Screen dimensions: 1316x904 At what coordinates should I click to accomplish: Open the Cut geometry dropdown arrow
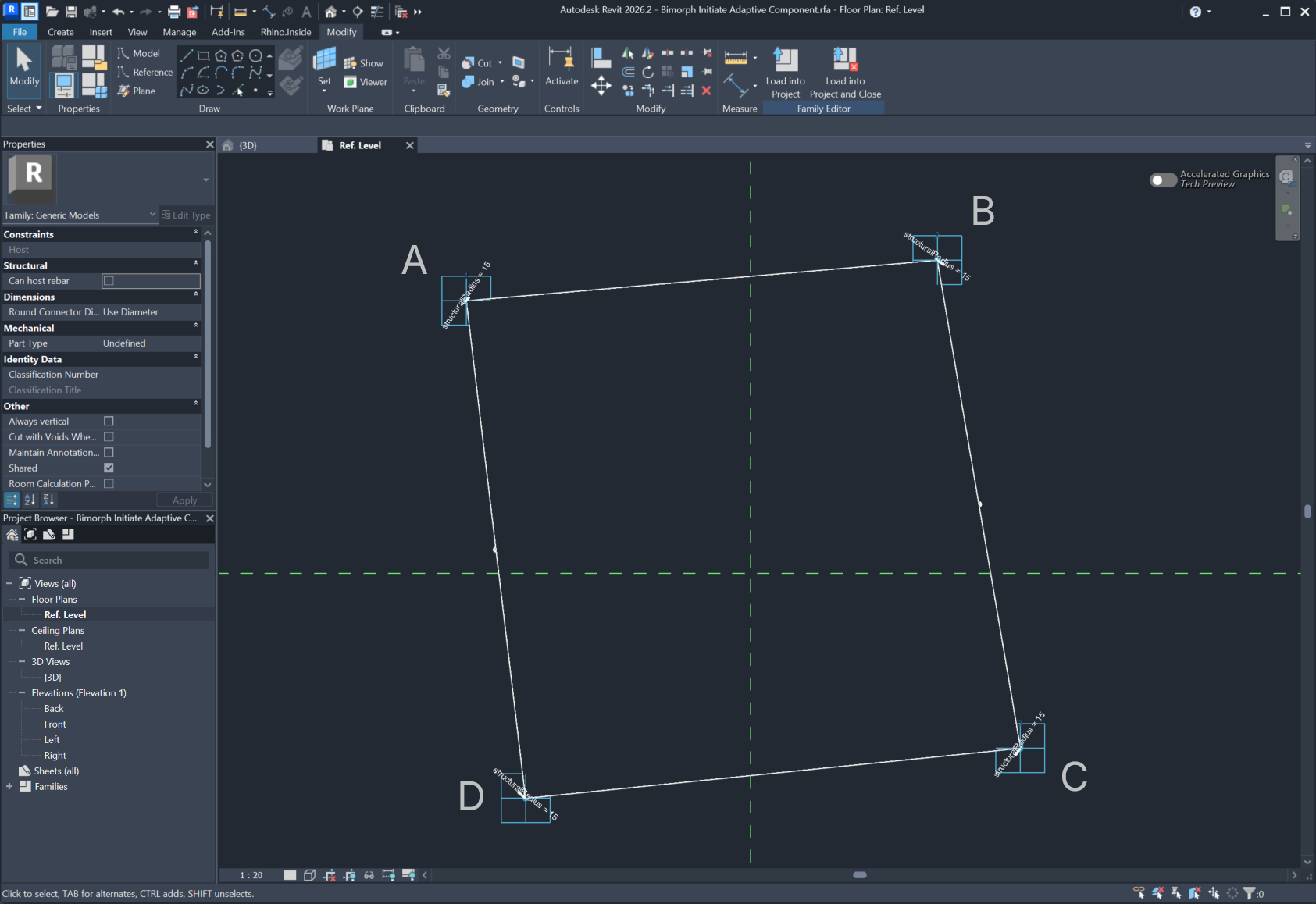tap(500, 63)
